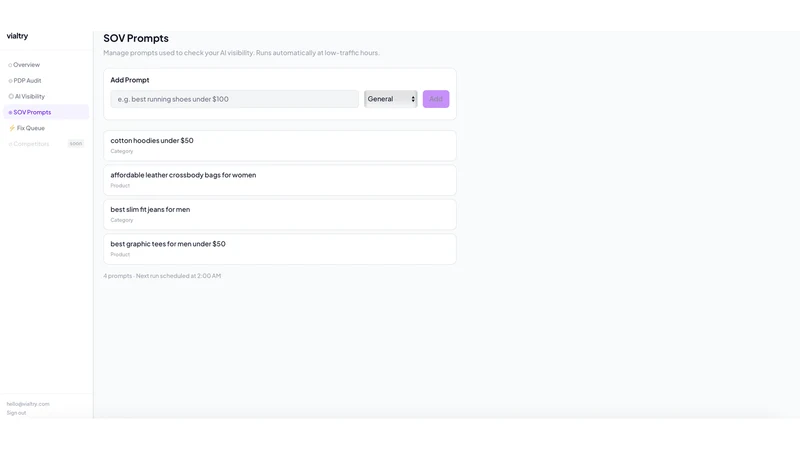800x450 pixels.
Task: Focus the Add Prompt text field
Action: pos(235,99)
